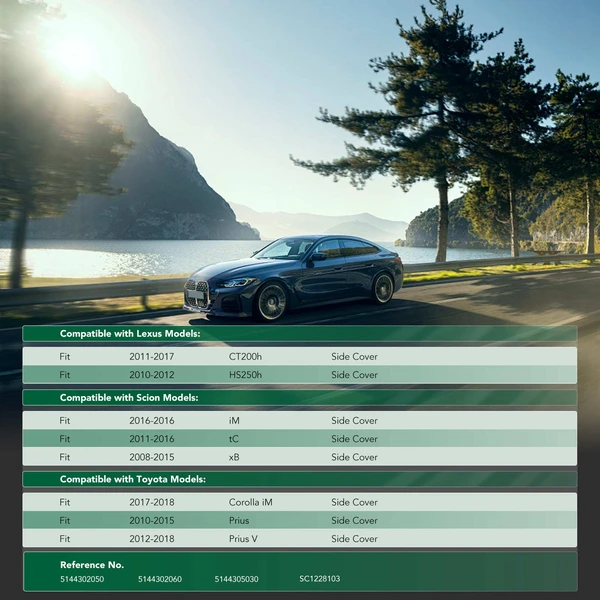Screen dimensions: 600x600
Task: Select the Scion xB model cell
Action: [x=234, y=457]
